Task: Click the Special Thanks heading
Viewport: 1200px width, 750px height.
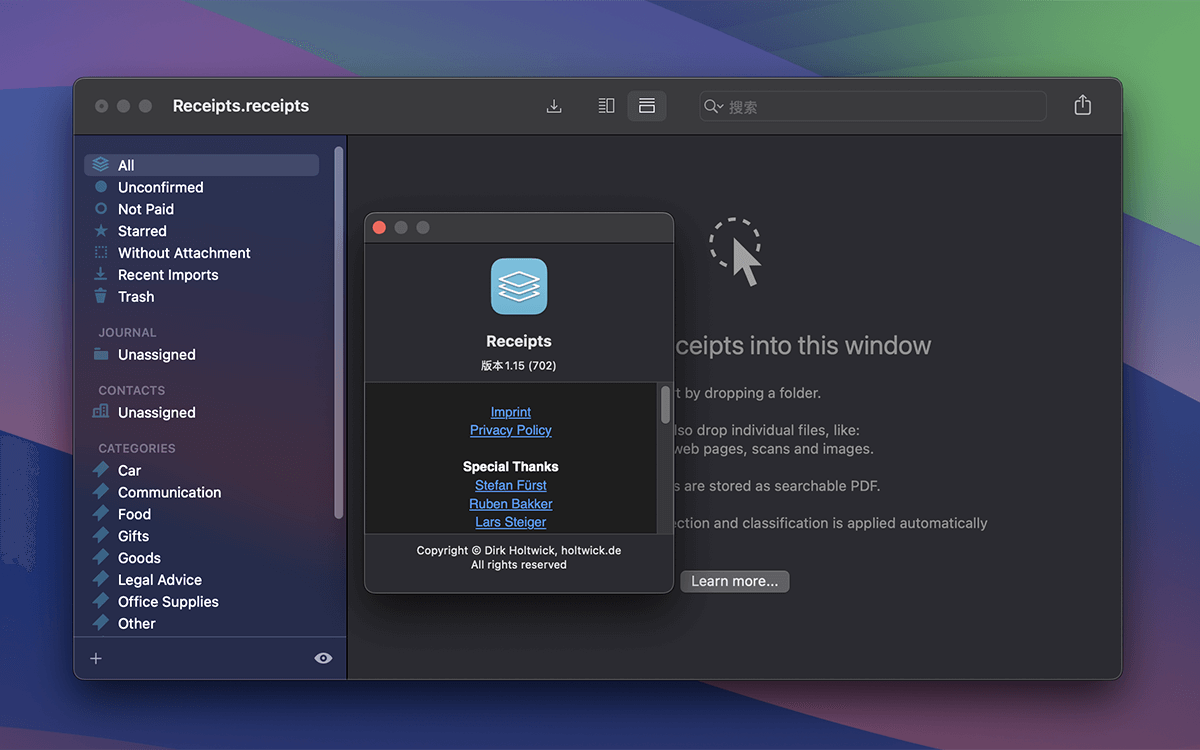Action: [x=511, y=467]
